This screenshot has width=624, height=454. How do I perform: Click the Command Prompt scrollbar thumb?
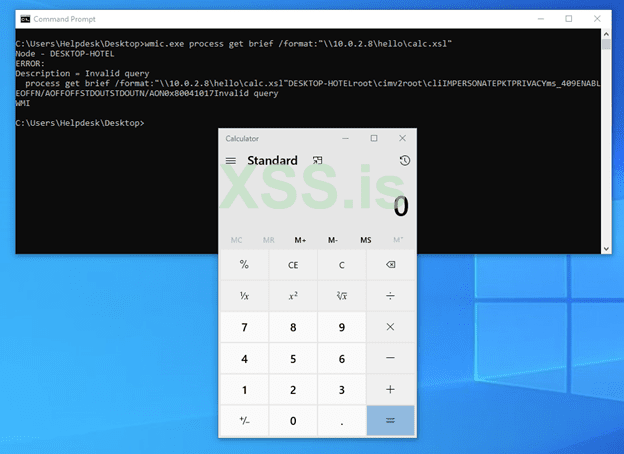[606, 44]
